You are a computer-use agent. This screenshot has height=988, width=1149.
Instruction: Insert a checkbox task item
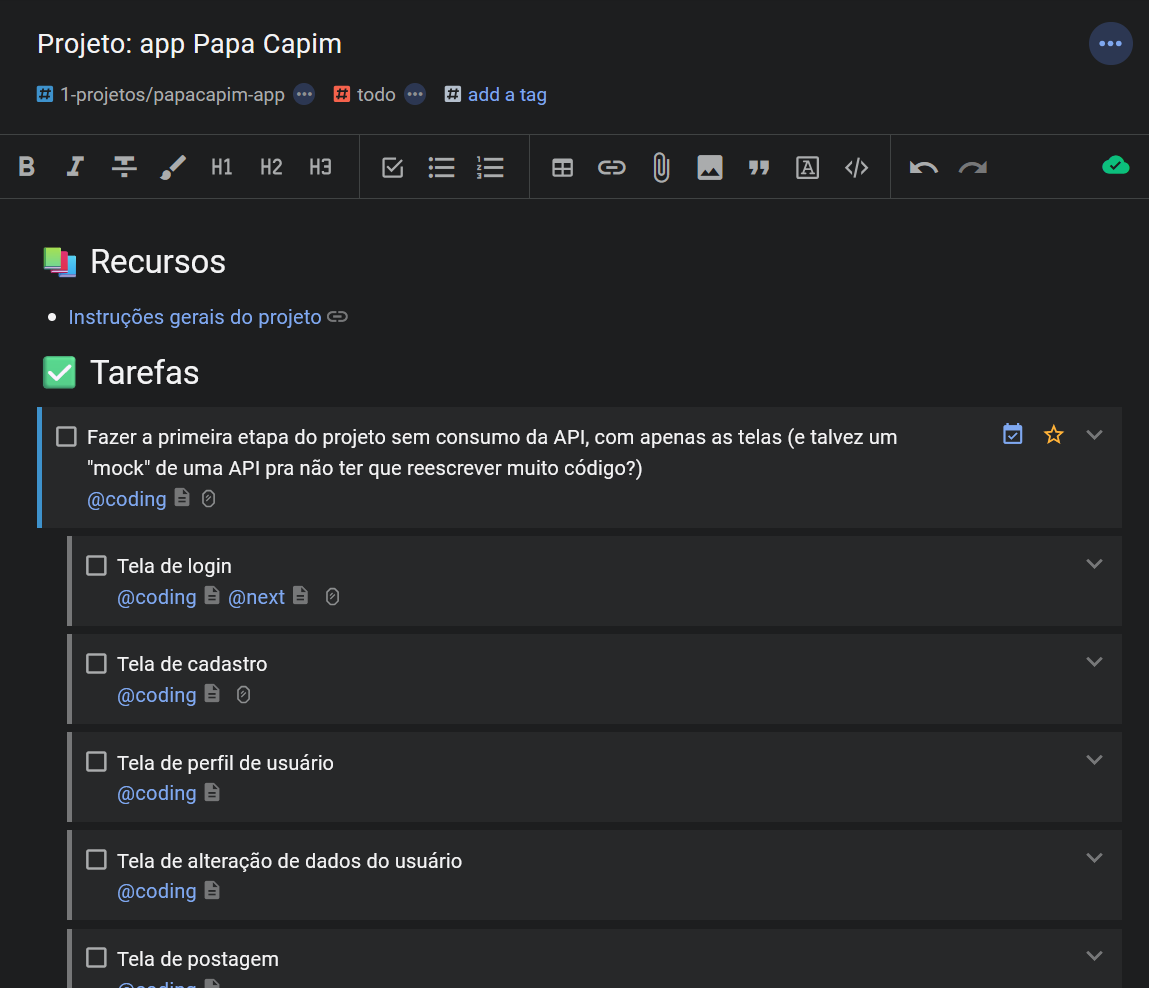tap(393, 167)
